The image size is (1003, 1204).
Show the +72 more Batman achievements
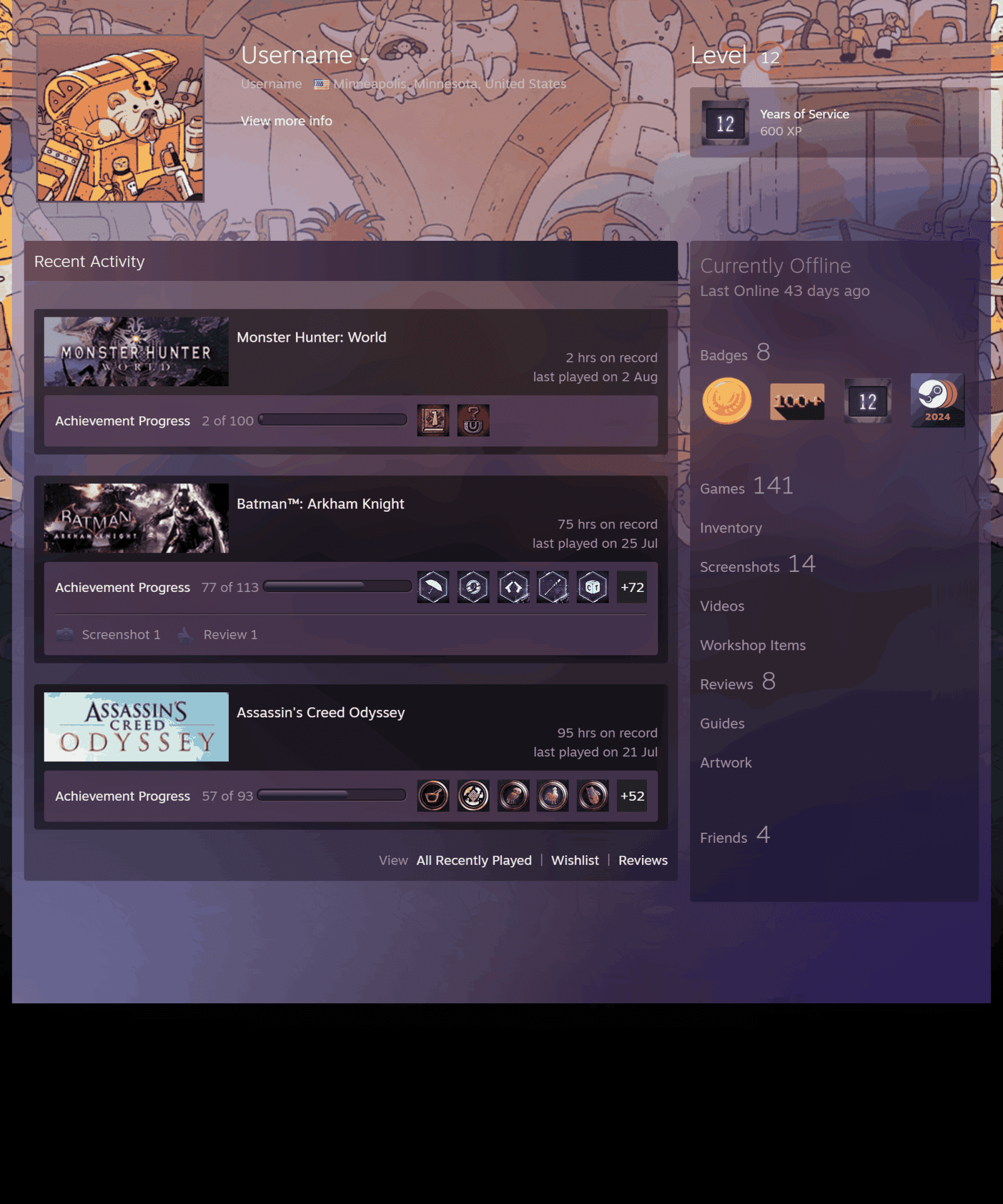pos(632,587)
